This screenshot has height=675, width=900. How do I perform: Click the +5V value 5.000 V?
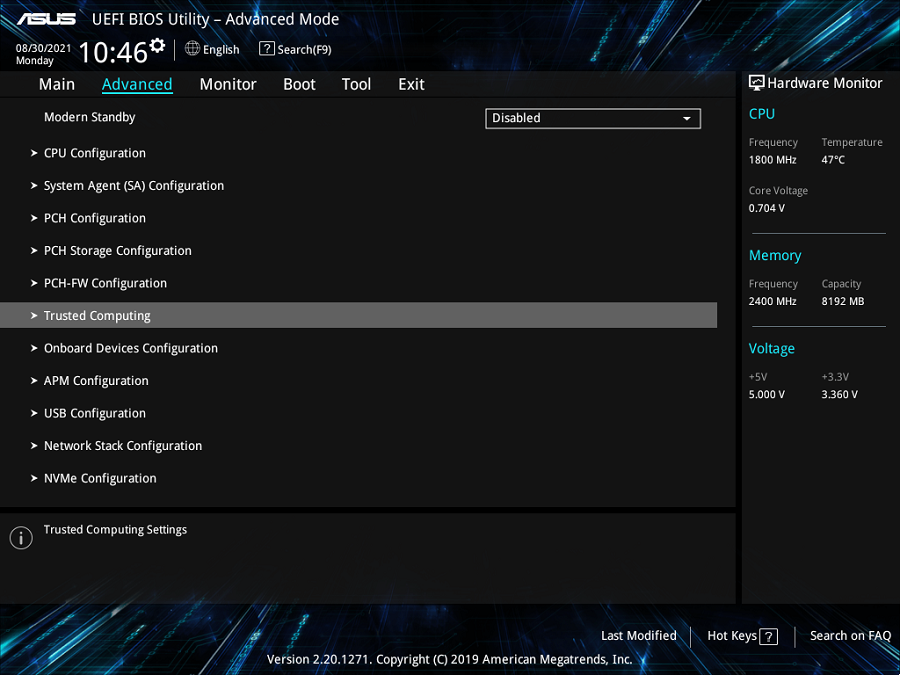click(766, 395)
